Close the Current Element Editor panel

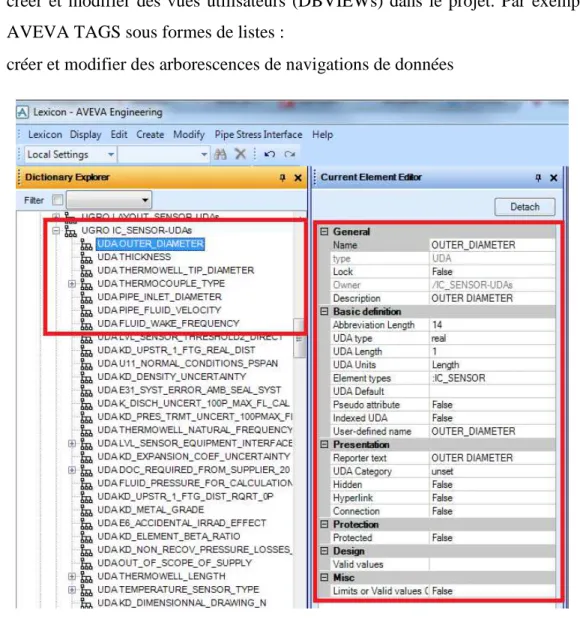[x=554, y=178]
